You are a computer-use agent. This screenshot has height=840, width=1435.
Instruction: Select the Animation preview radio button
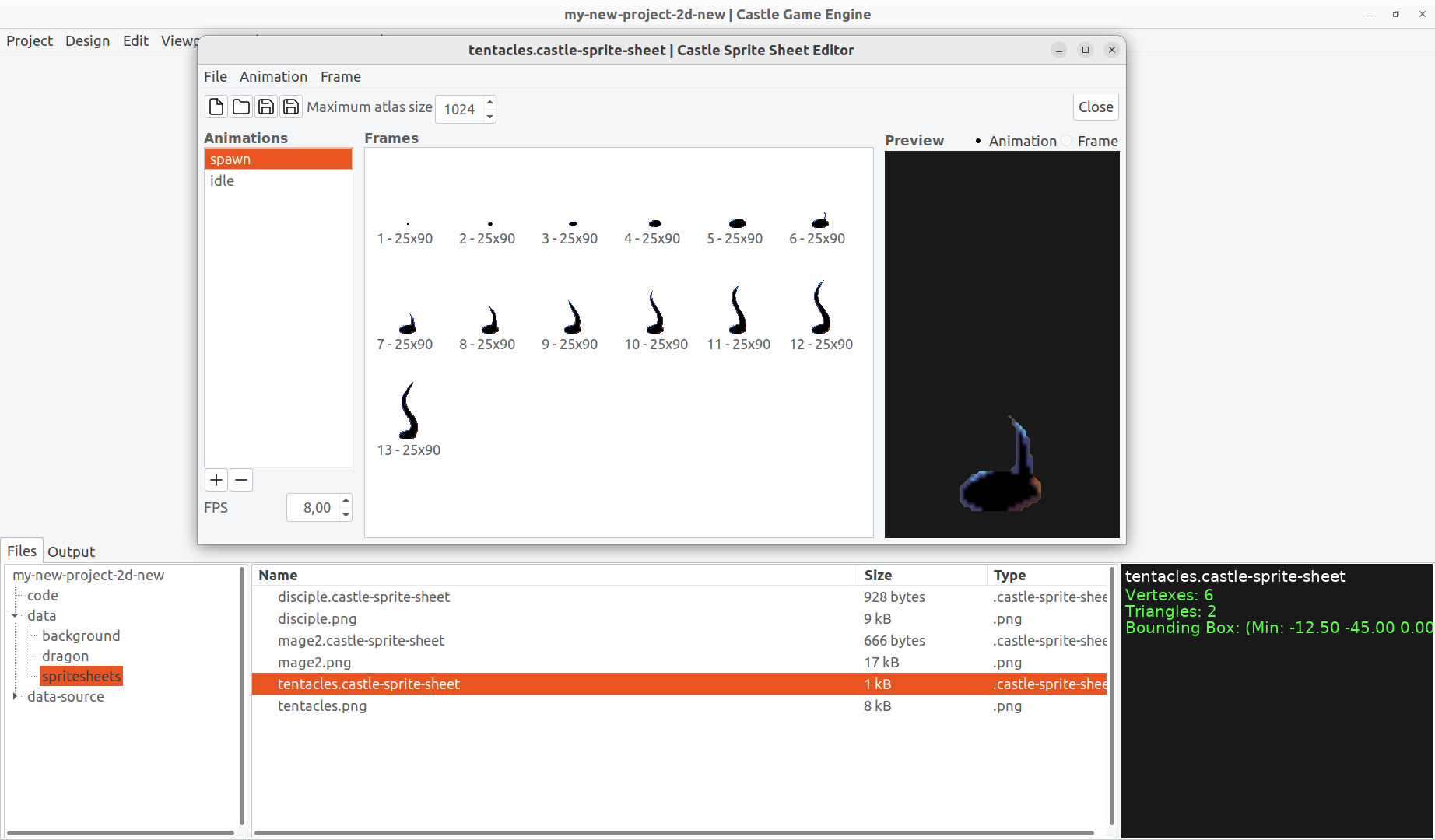(978, 141)
